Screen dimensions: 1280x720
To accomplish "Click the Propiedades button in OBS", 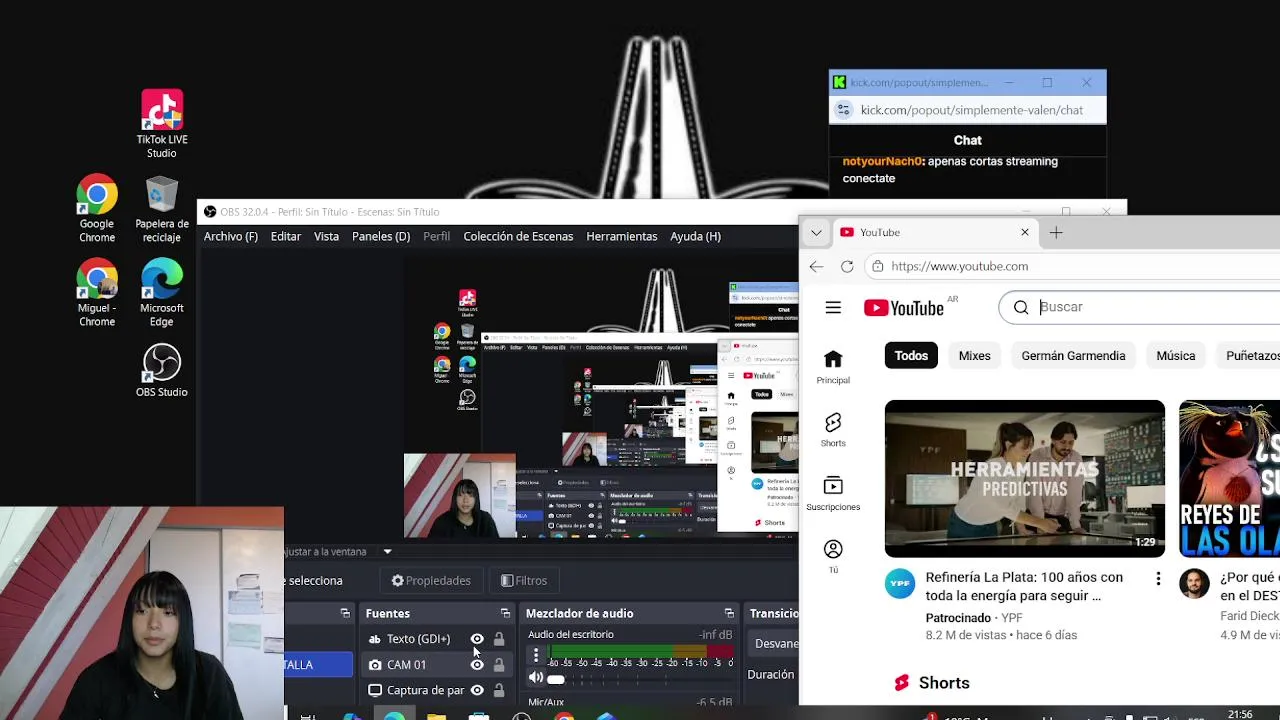I will tap(431, 580).
